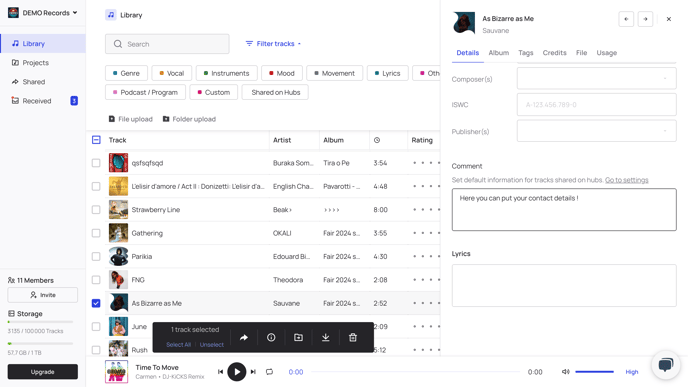
Task: Open the chat support bubble
Action: [666, 365]
